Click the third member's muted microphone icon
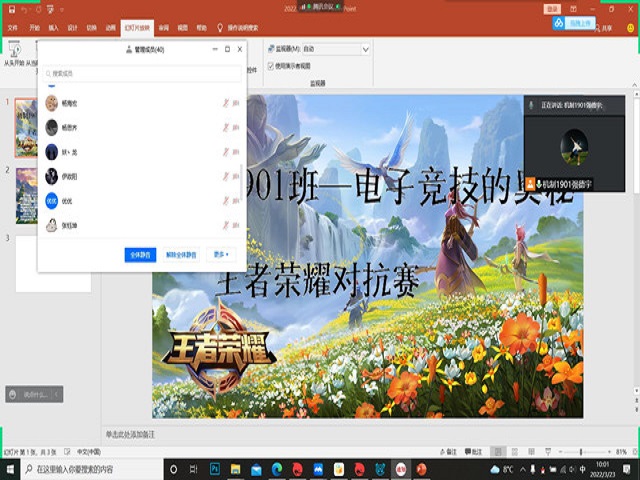Screen dimensions: 640x480 226,152
